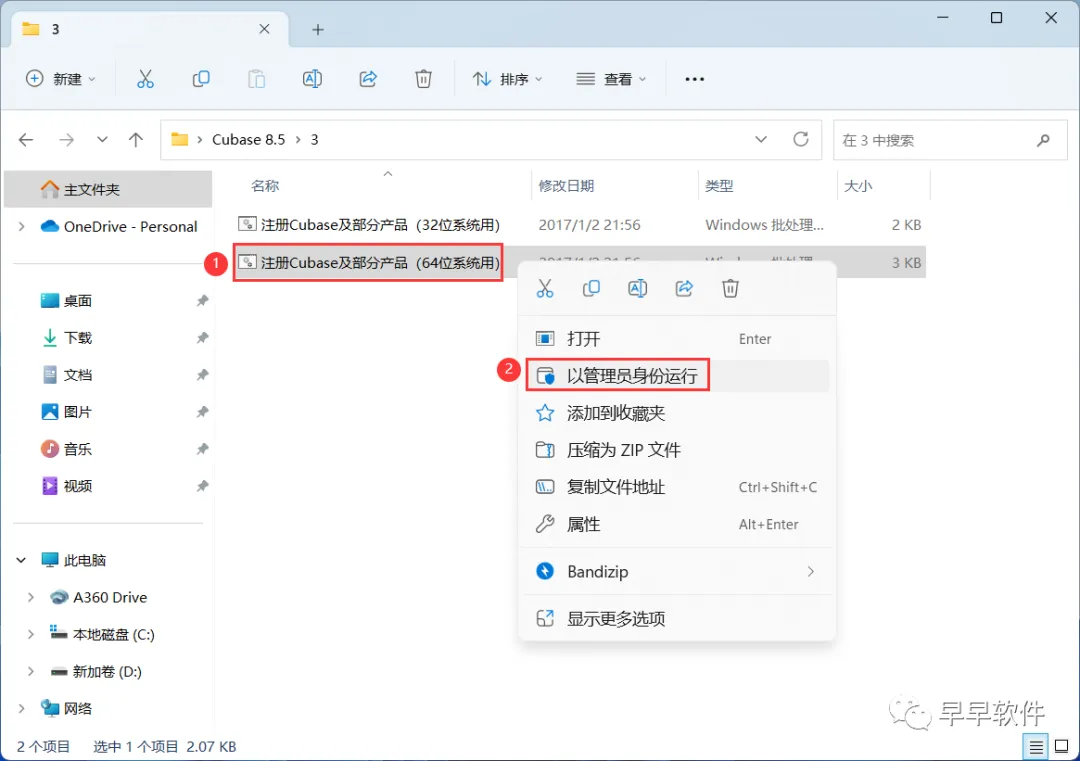
Task: Choose 属性 in context menu
Action: pyautogui.click(x=677, y=525)
